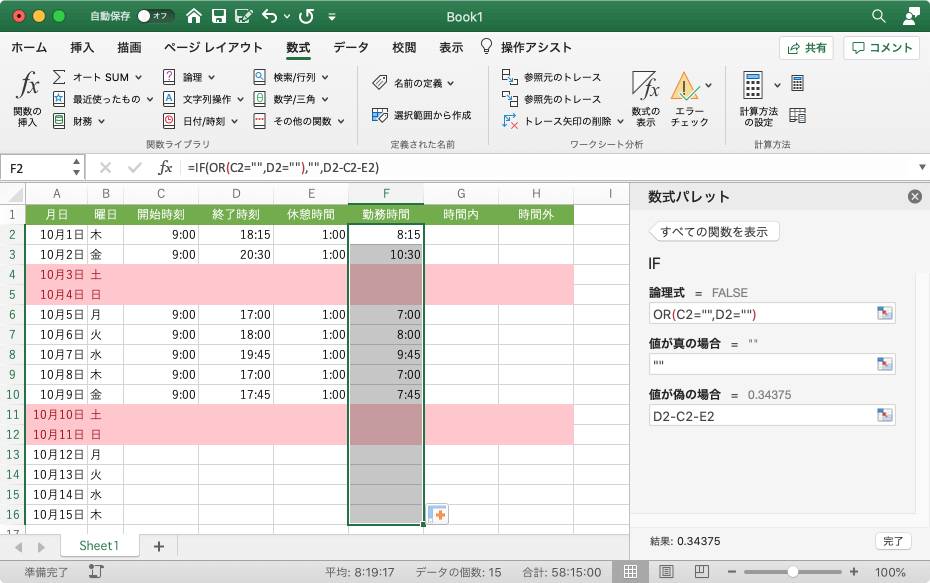Open the Page Layout (ページ レイアウト) tab

pos(213,47)
